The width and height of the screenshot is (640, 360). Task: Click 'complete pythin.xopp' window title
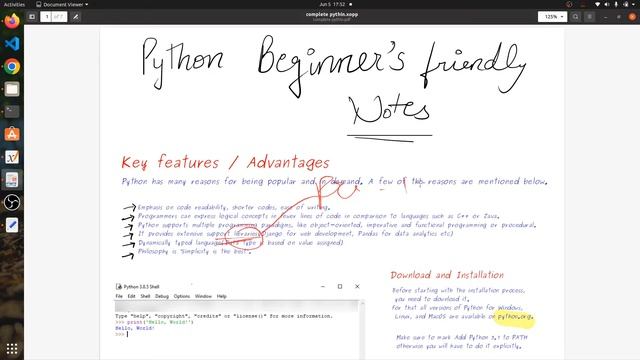point(332,14)
